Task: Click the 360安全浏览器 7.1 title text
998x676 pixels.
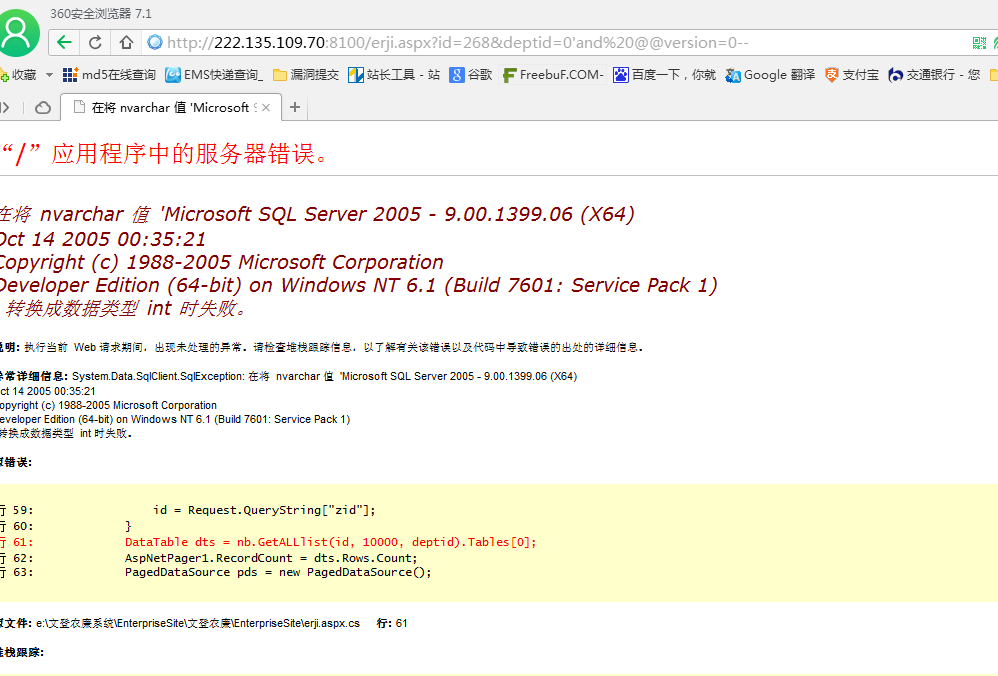Action: (x=101, y=13)
